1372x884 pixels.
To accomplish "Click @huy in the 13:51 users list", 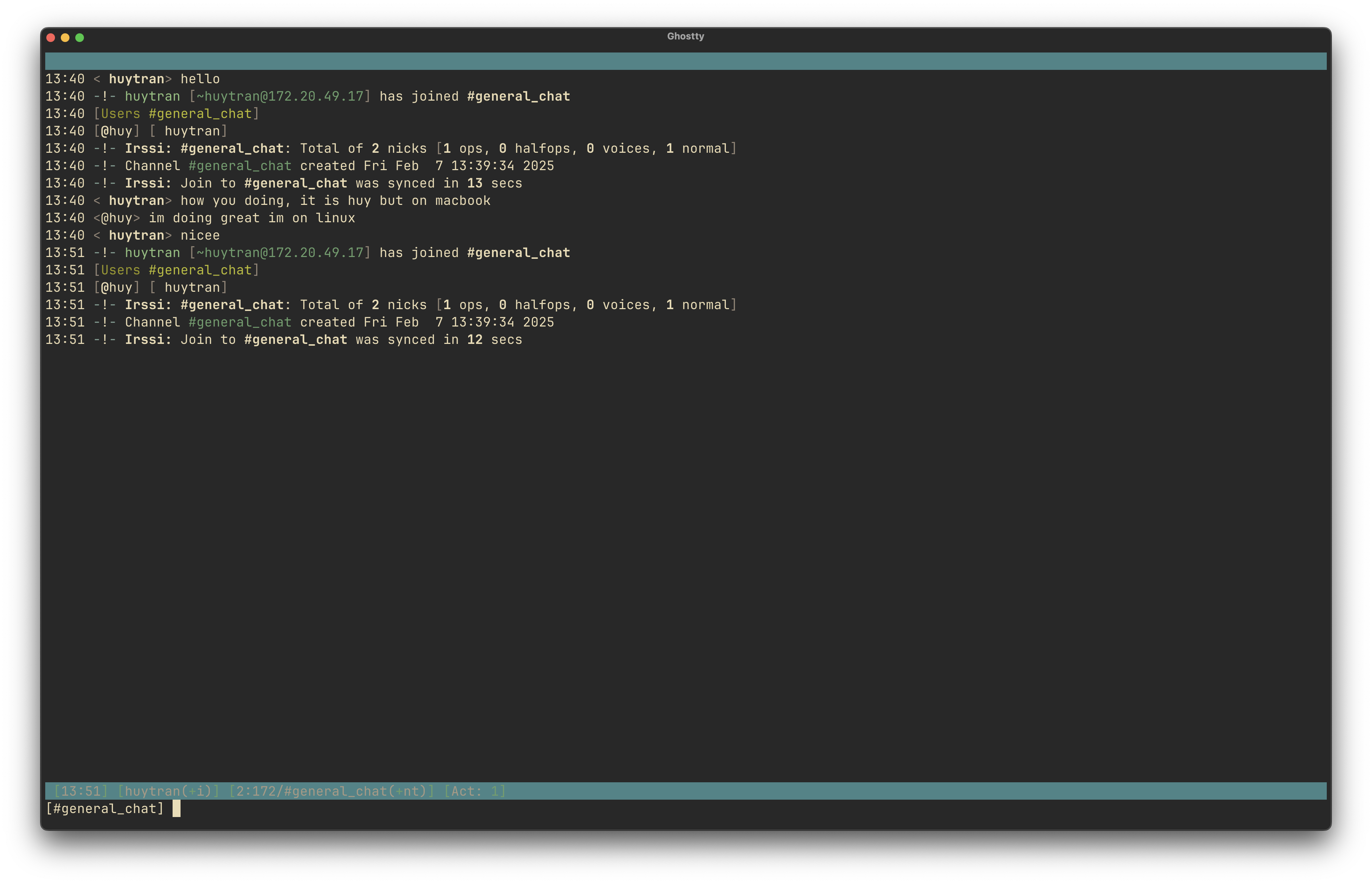I will [x=117, y=287].
